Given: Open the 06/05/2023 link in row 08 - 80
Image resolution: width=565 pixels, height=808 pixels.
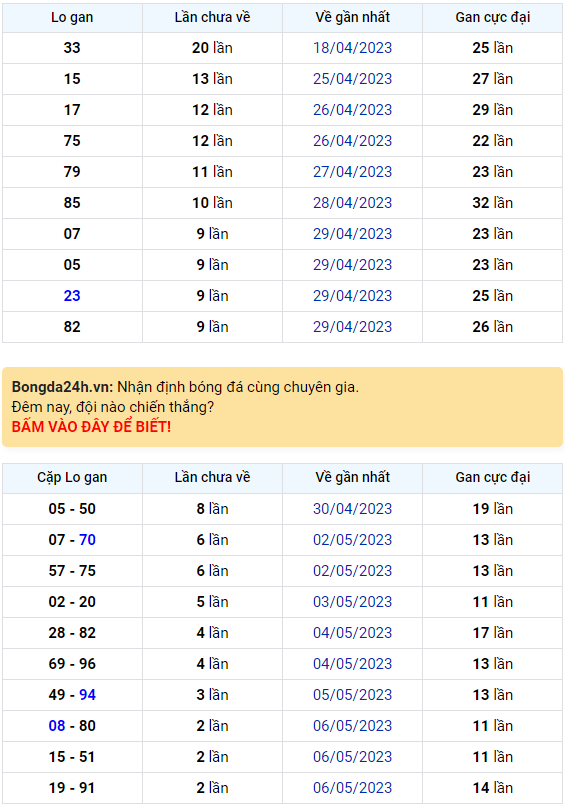Looking at the screenshot, I should [352, 726].
